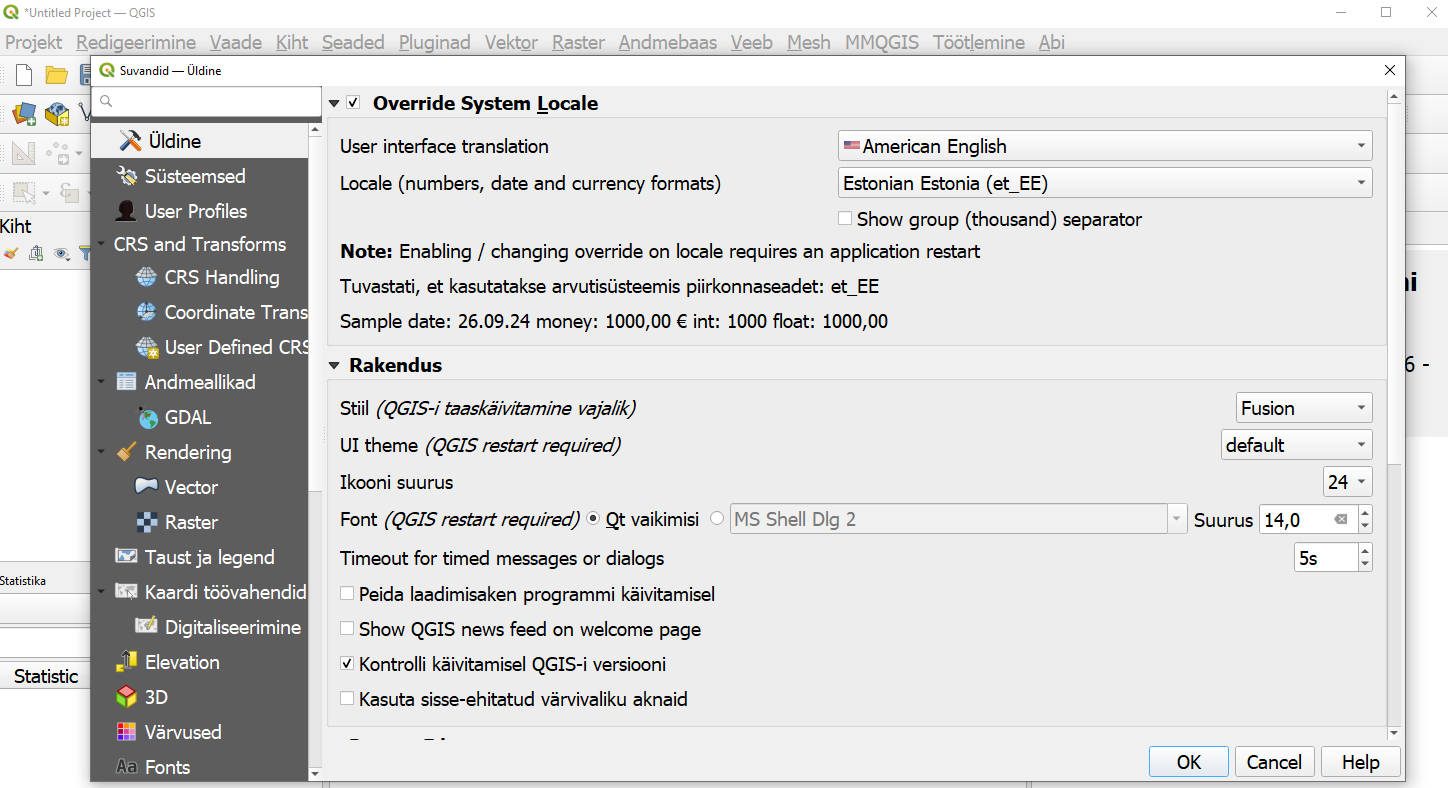Click the add group icon in Kiht panel
Image resolution: width=1448 pixels, height=788 pixels.
pyautogui.click(x=37, y=254)
